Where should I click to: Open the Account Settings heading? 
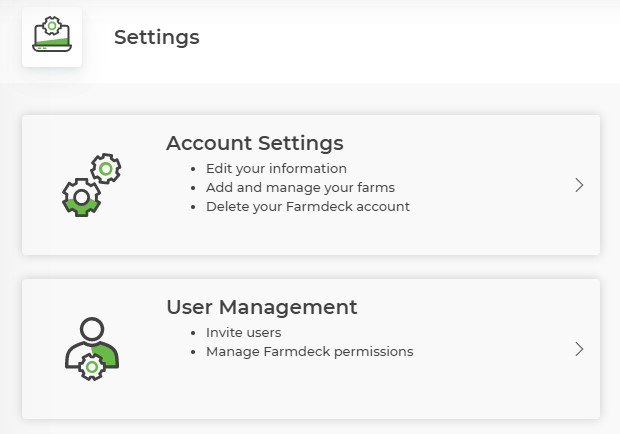254,143
